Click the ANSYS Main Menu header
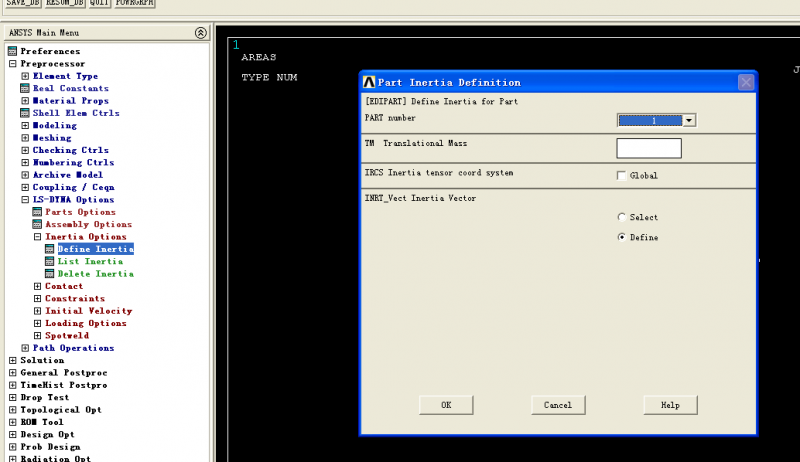Screen dimensions: 800x462 (106, 33)
